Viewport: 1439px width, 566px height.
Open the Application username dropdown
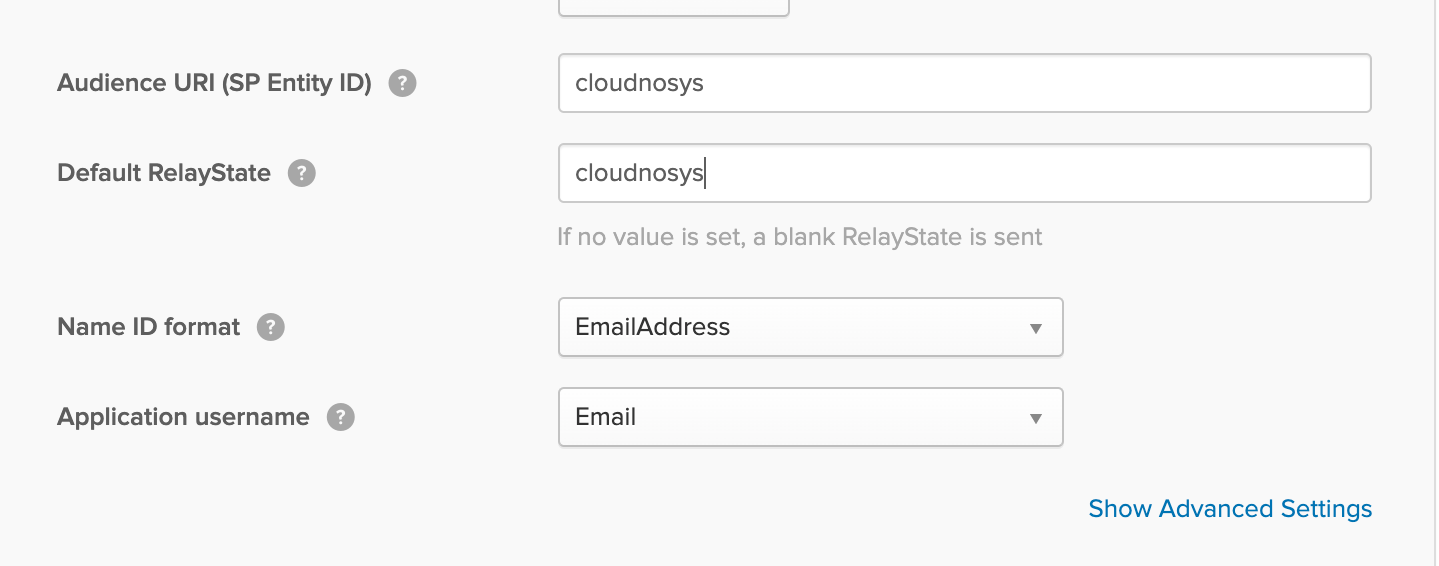[810, 417]
